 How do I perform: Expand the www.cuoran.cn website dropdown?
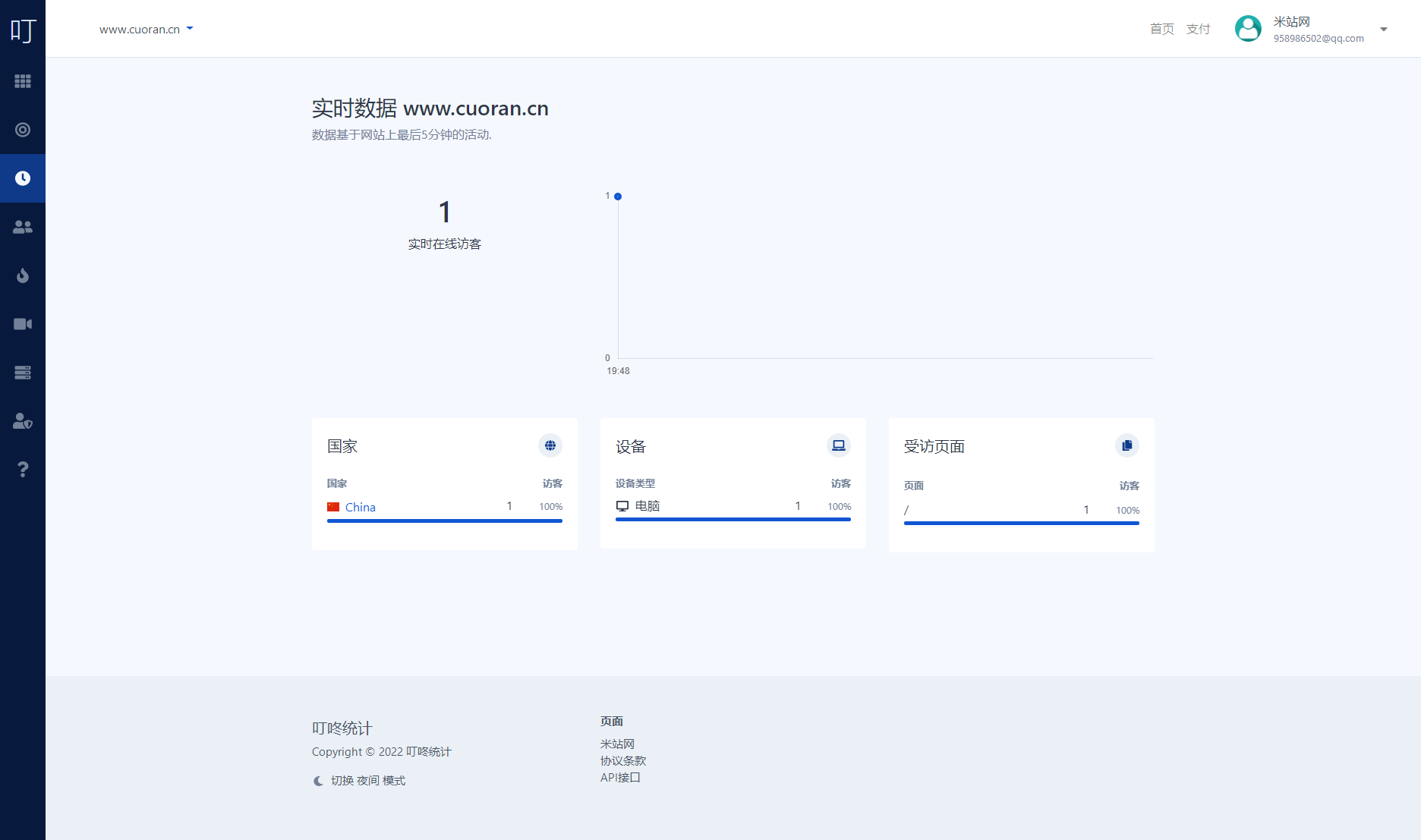[x=147, y=30]
